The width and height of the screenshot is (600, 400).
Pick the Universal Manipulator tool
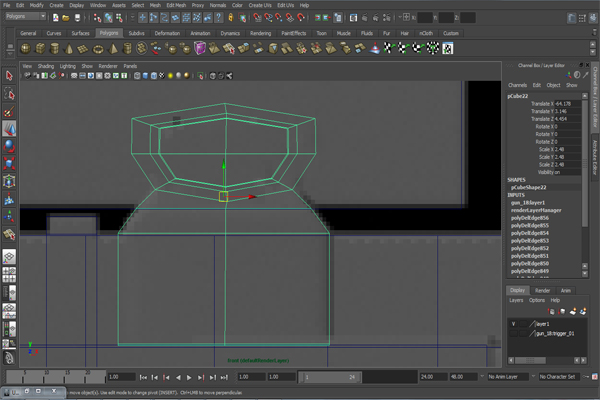pyautogui.click(x=9, y=181)
